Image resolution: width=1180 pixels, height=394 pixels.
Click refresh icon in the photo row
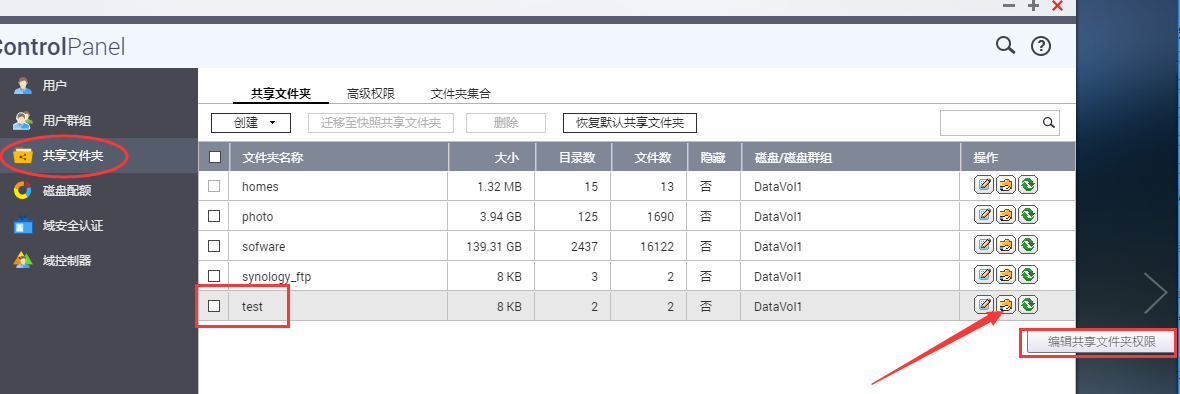click(x=1028, y=215)
